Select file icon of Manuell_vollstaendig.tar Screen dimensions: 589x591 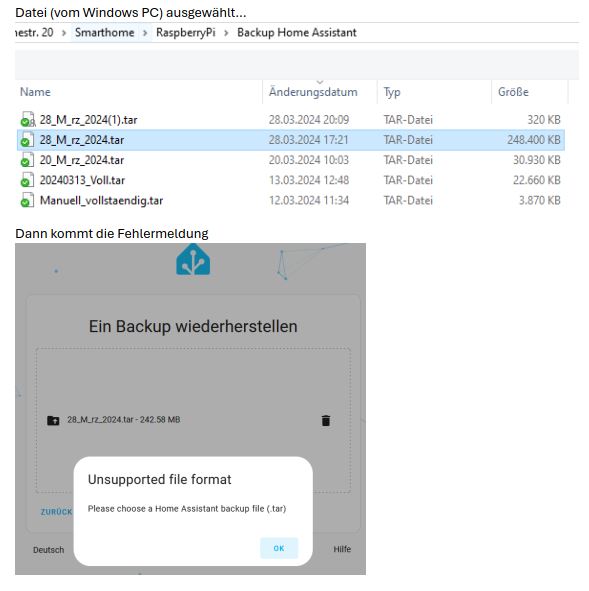[28, 200]
